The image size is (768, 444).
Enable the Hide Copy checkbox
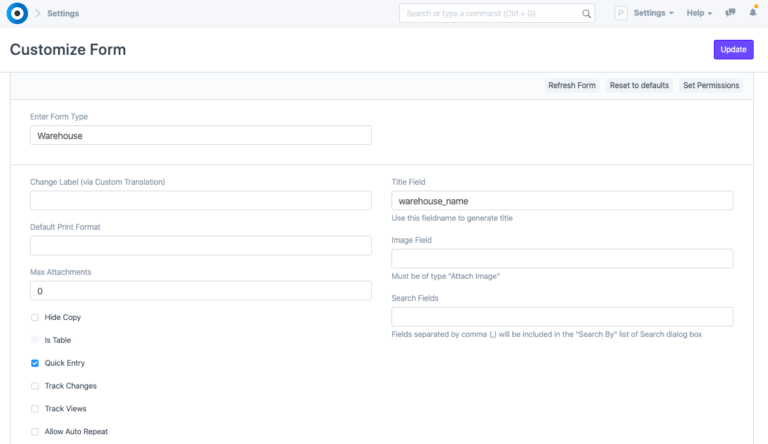[x=35, y=317]
